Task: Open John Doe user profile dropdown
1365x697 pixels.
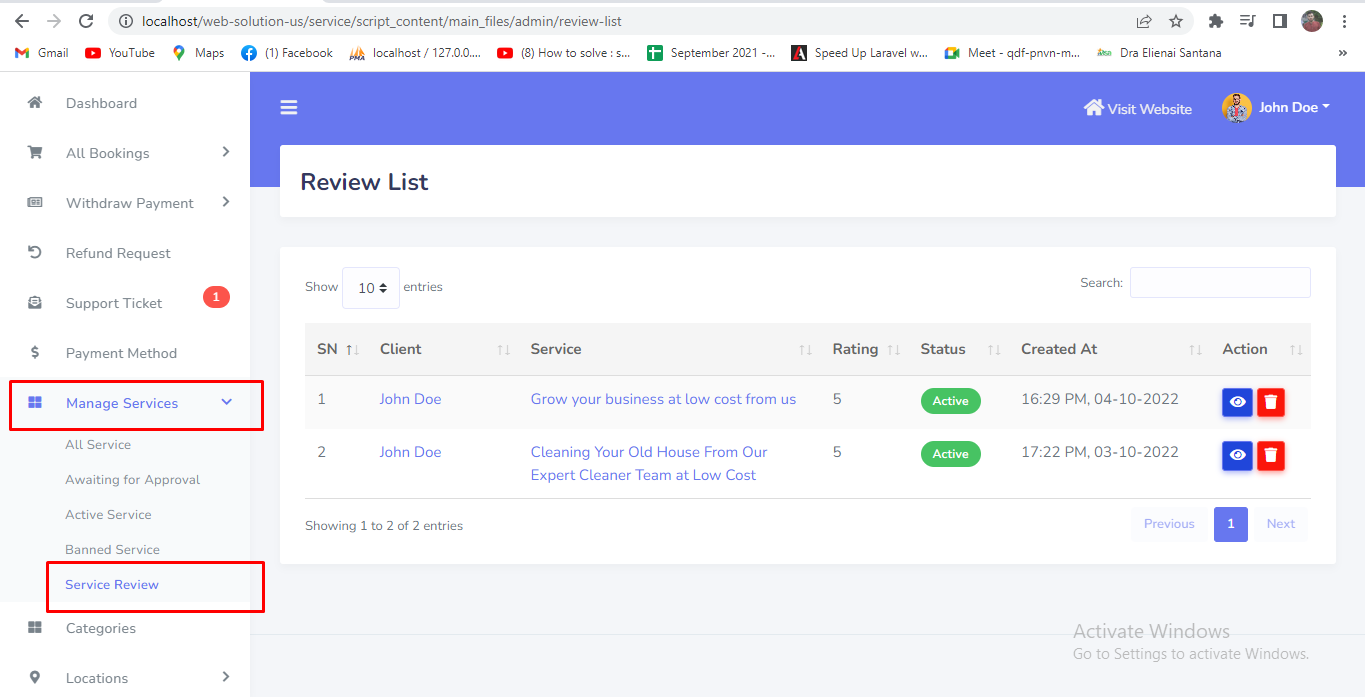Action: click(x=1277, y=108)
